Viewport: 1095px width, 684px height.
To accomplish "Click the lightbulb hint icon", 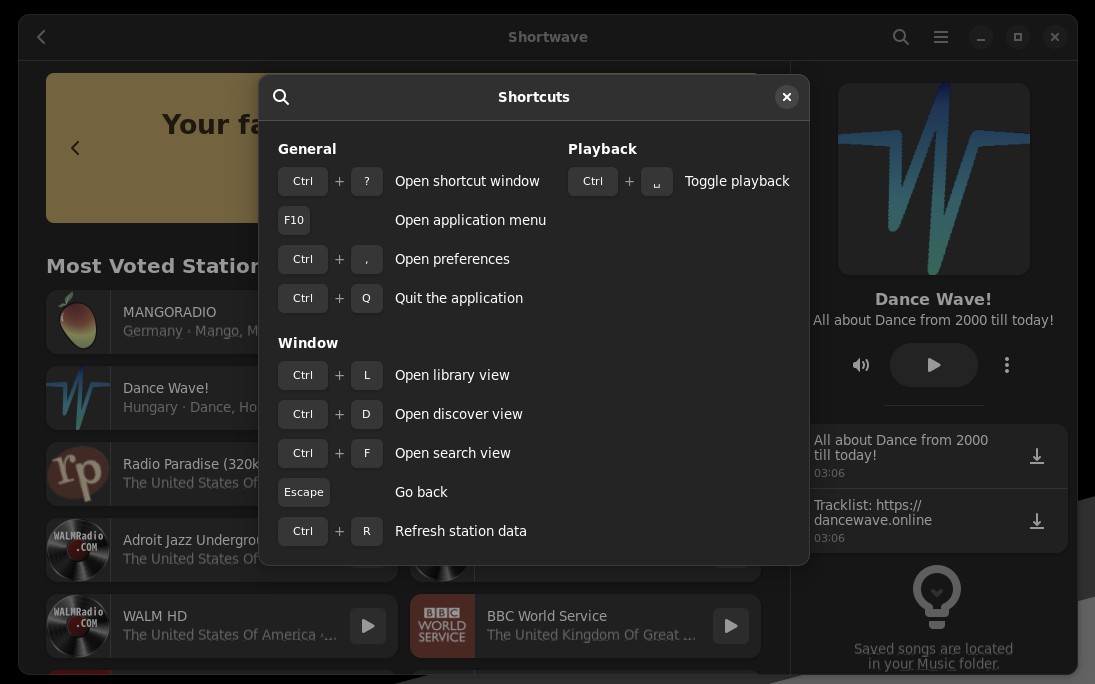I will point(936,597).
